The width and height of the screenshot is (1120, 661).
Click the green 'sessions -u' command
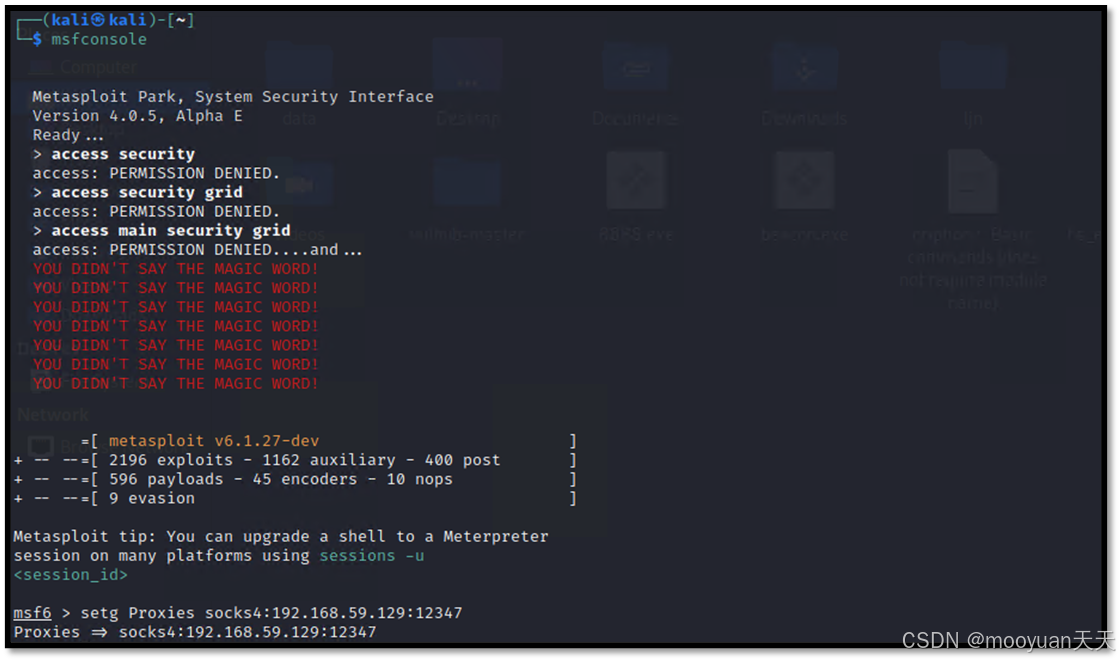[371, 556]
